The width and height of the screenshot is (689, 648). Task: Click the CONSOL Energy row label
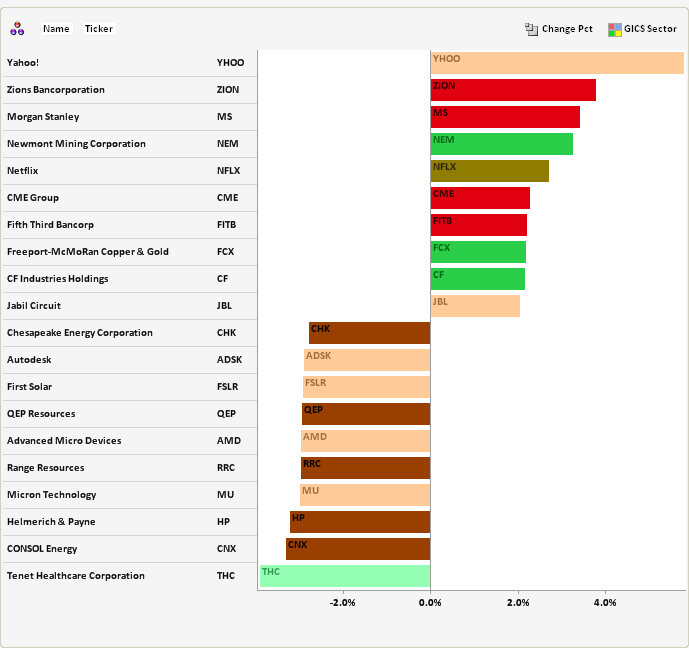click(42, 549)
